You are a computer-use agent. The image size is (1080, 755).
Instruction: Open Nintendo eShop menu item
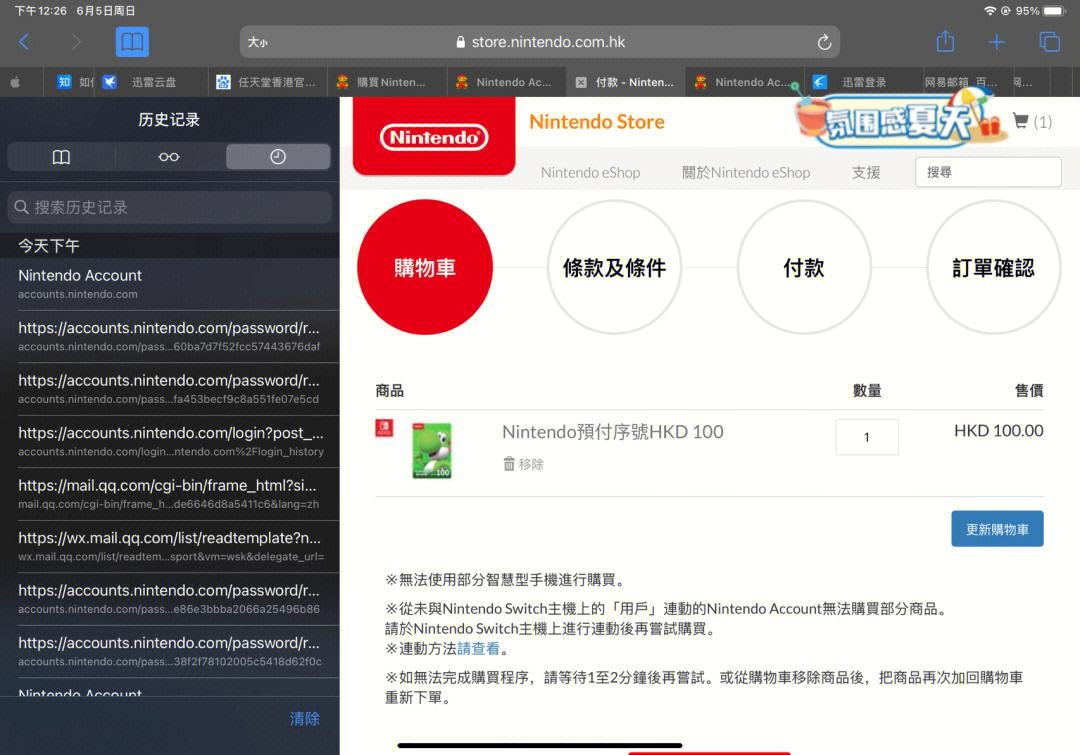point(590,172)
